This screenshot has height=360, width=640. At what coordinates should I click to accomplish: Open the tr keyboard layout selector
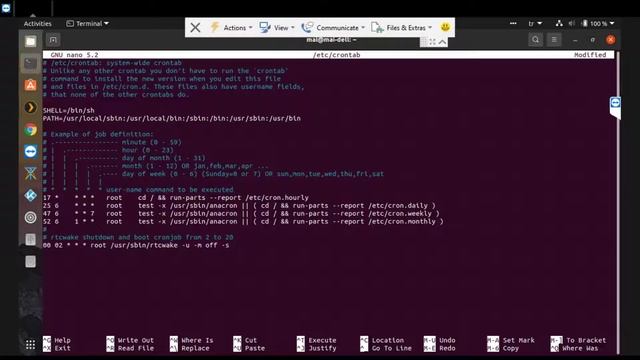tap(535, 24)
